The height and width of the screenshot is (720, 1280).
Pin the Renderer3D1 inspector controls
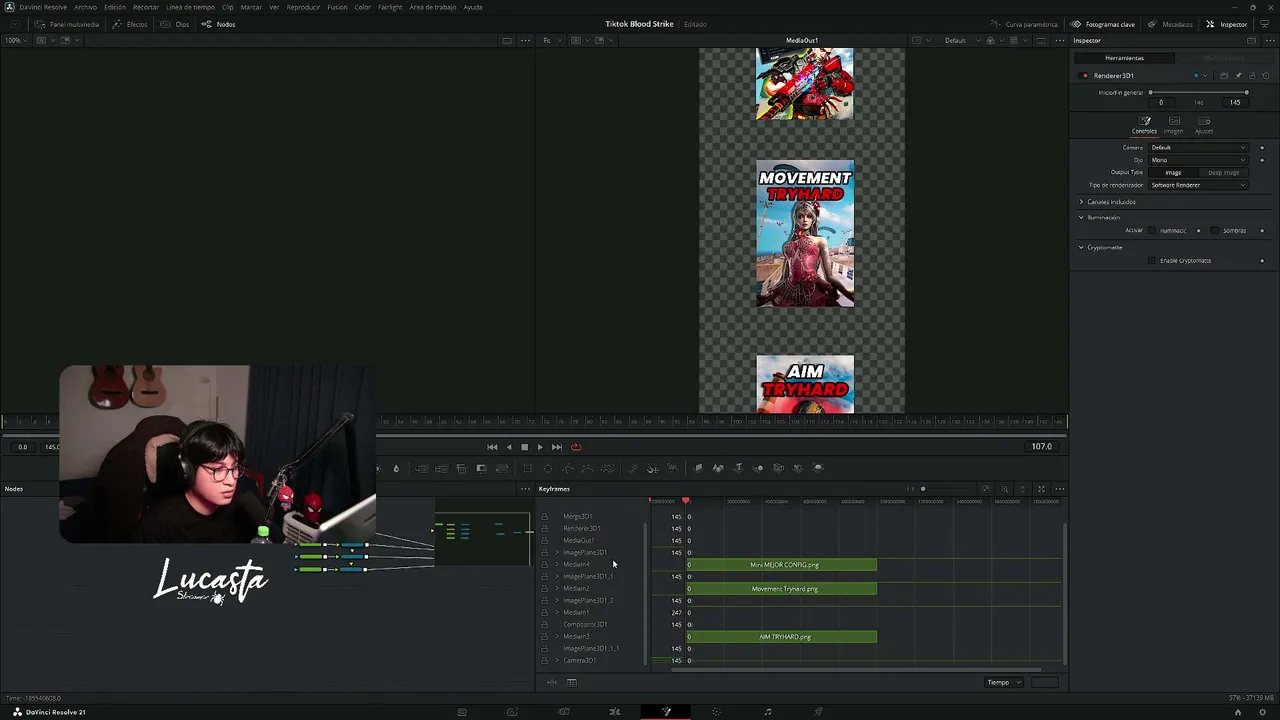pyautogui.click(x=1238, y=76)
